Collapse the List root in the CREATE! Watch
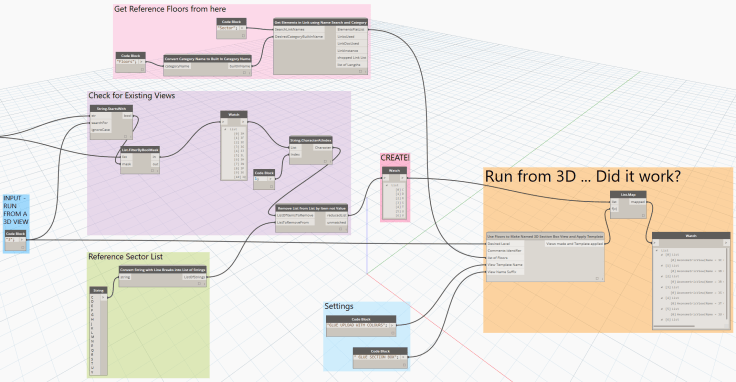 (386, 185)
